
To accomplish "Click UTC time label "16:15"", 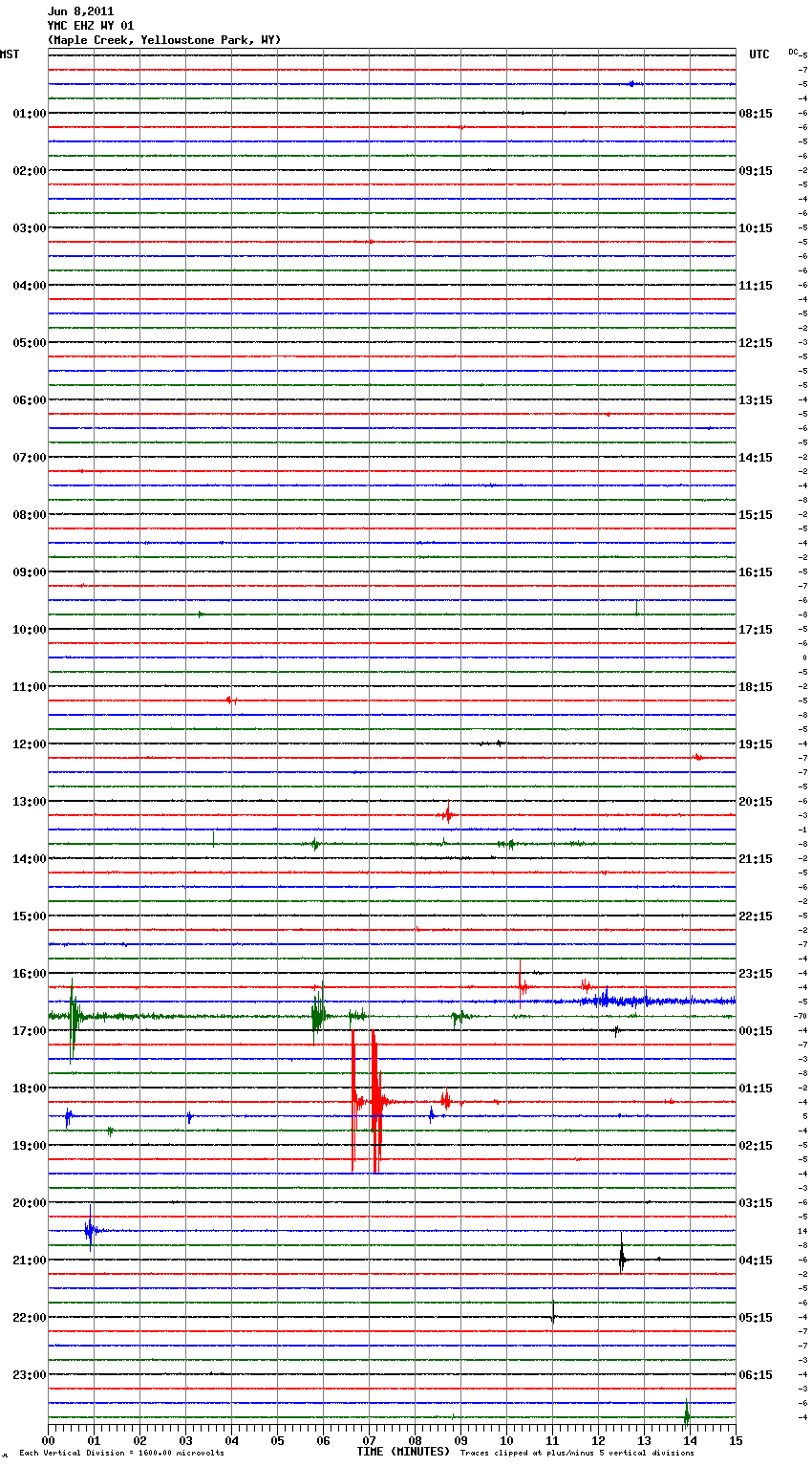I will coord(756,572).
